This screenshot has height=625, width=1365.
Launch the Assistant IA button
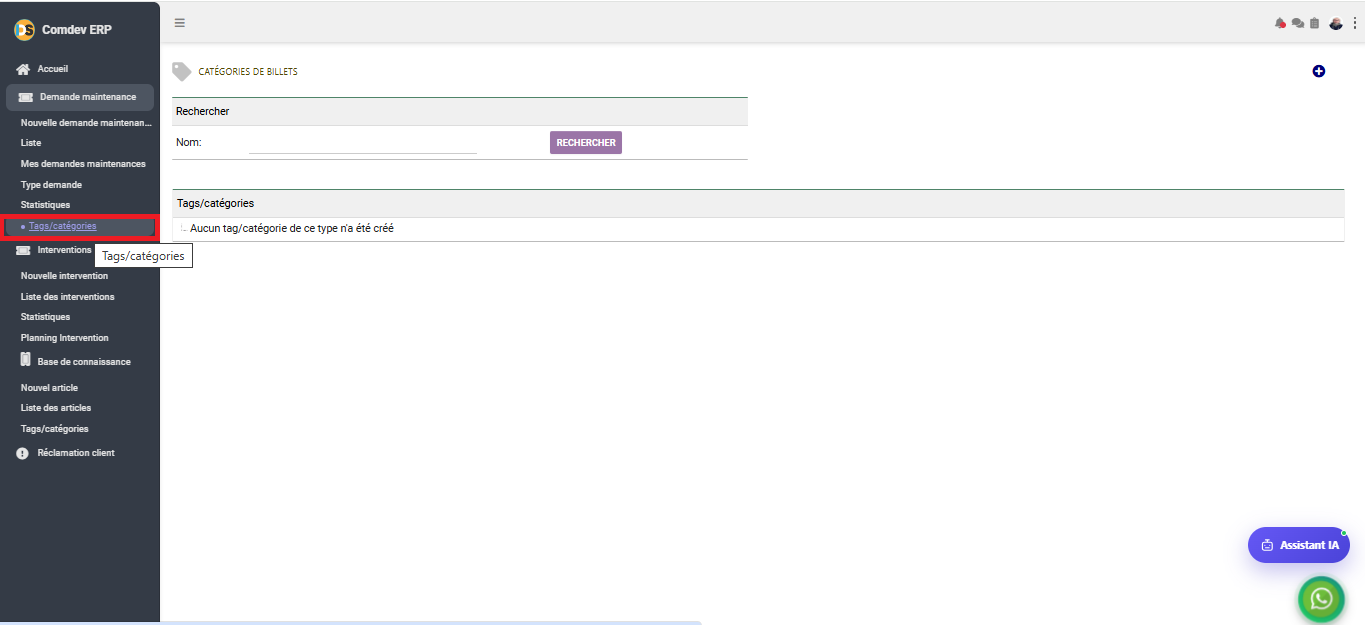coord(1299,545)
